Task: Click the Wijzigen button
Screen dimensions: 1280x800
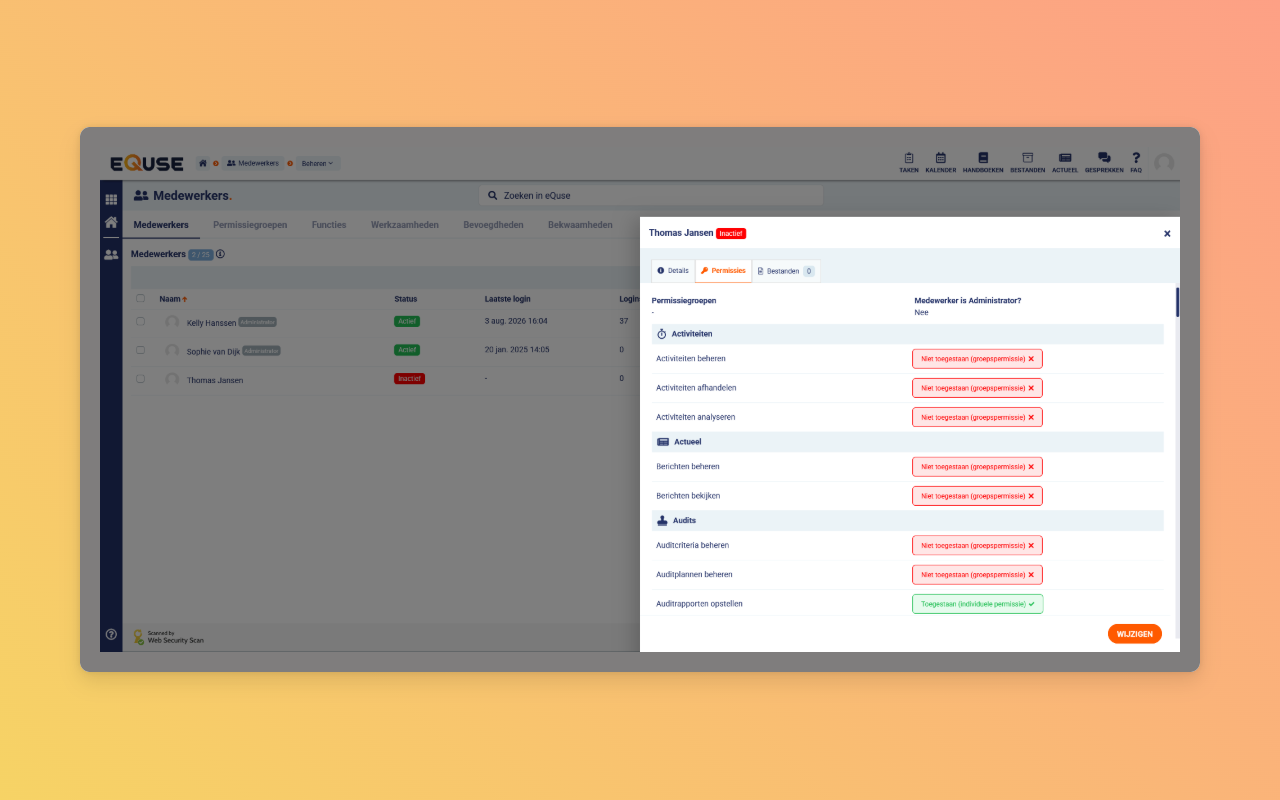Action: click(1135, 634)
